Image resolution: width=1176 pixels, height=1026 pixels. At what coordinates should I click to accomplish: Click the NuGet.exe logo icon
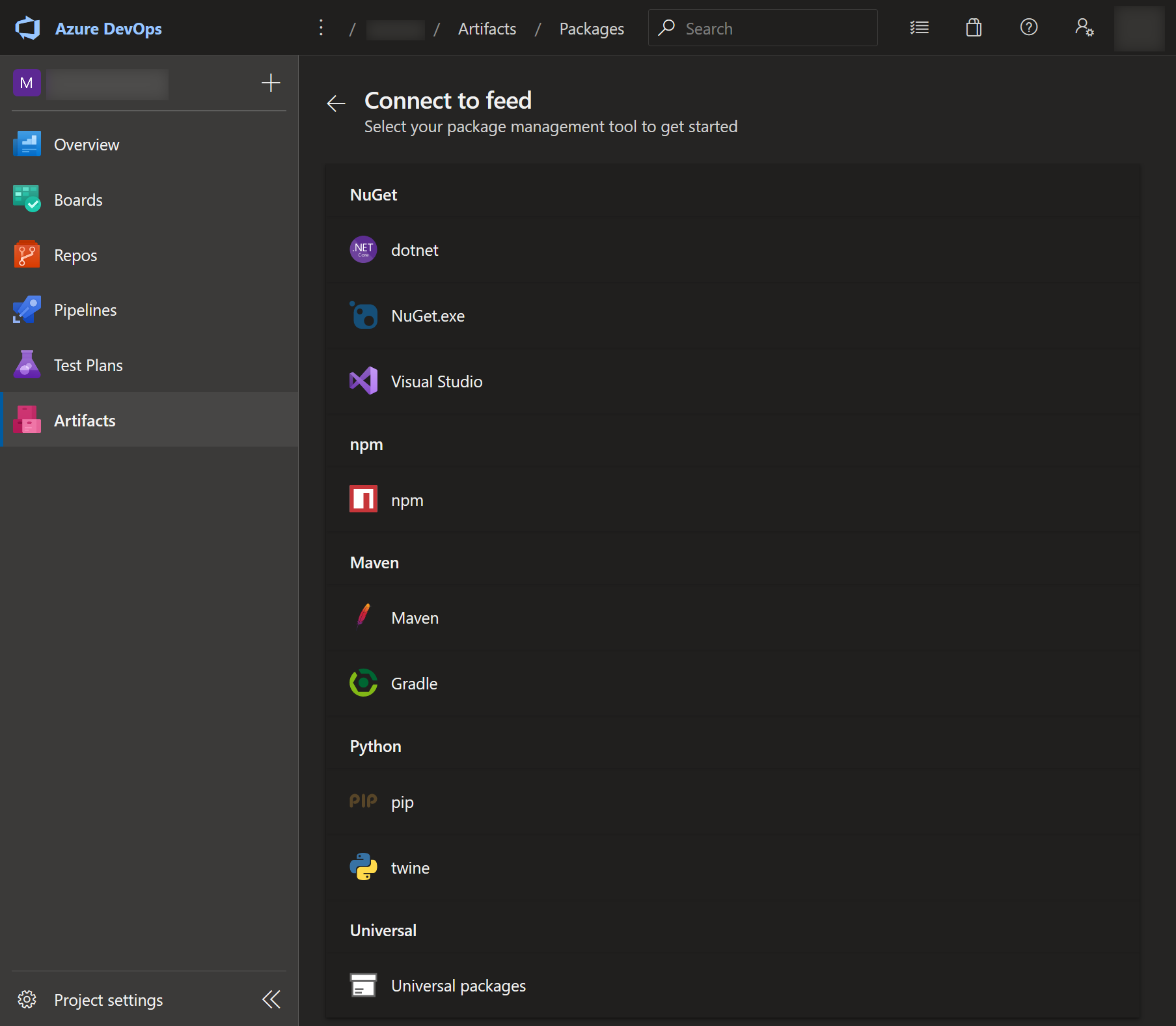(x=363, y=315)
